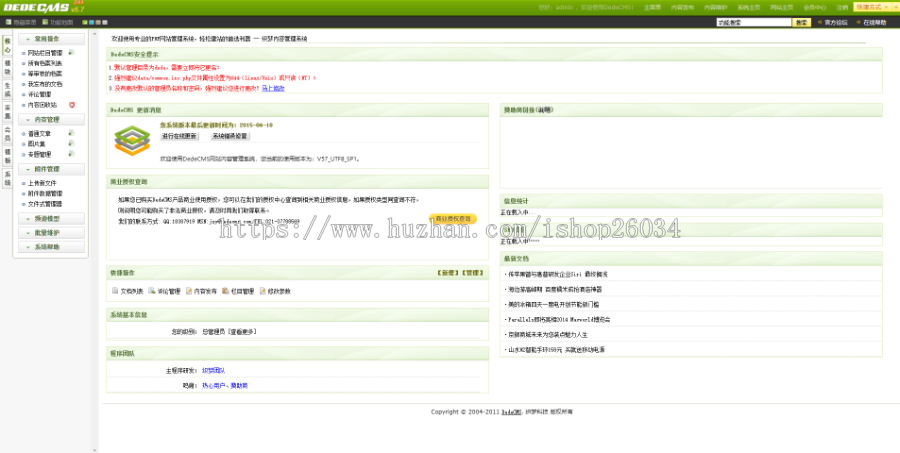Select the blue theme color swatch

tap(91, 22)
